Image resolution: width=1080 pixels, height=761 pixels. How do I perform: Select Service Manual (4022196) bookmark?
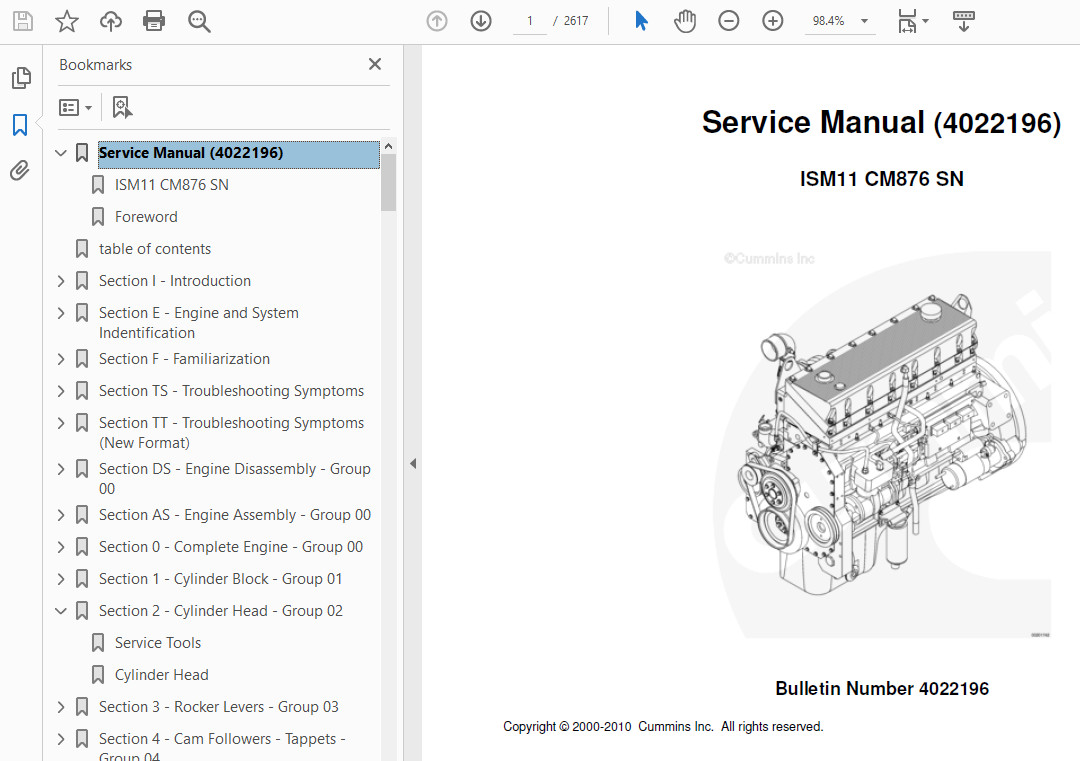238,153
